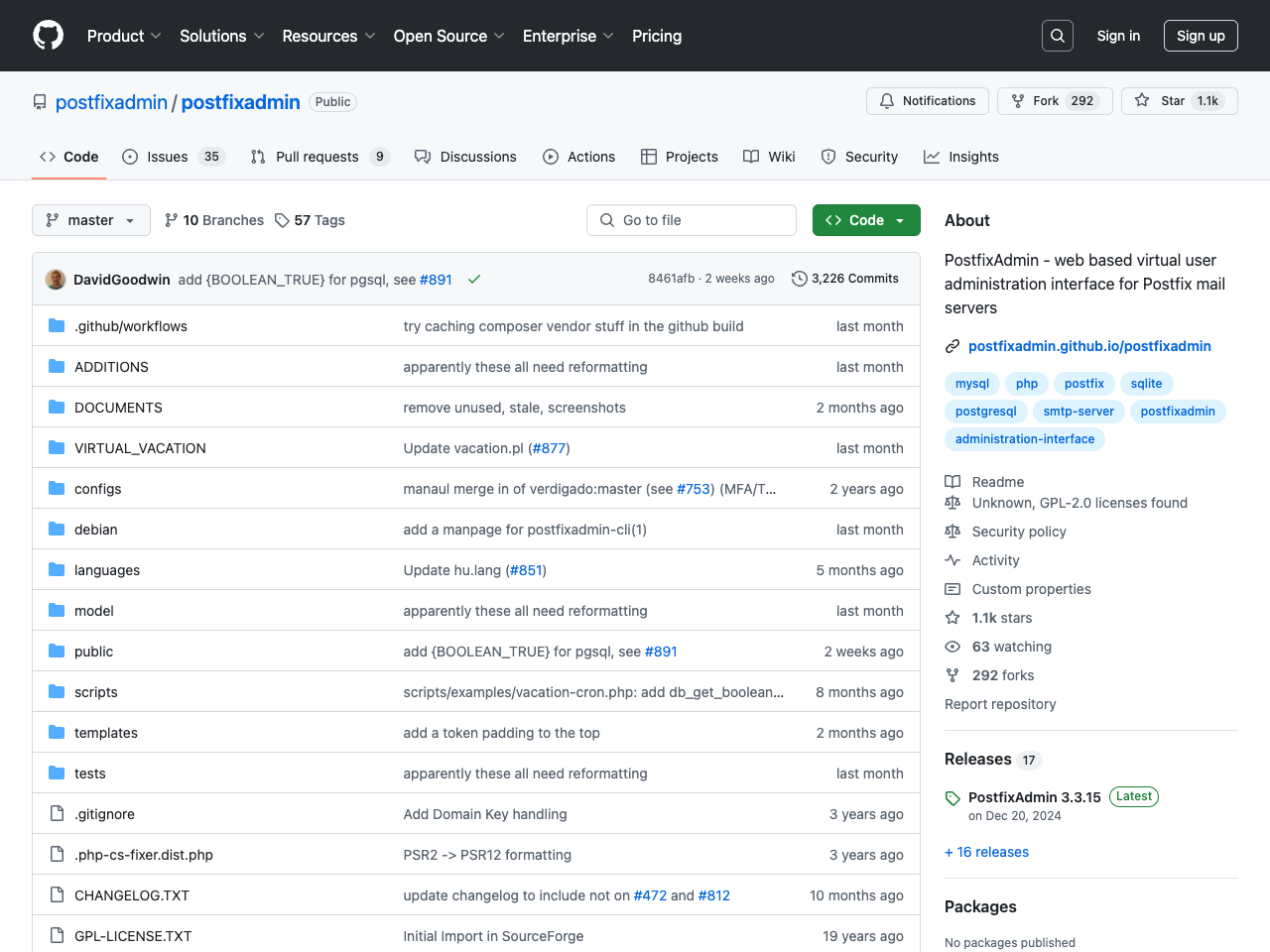This screenshot has width=1270, height=952.
Task: Open the 3,226 Commits link
Action: click(x=845, y=279)
